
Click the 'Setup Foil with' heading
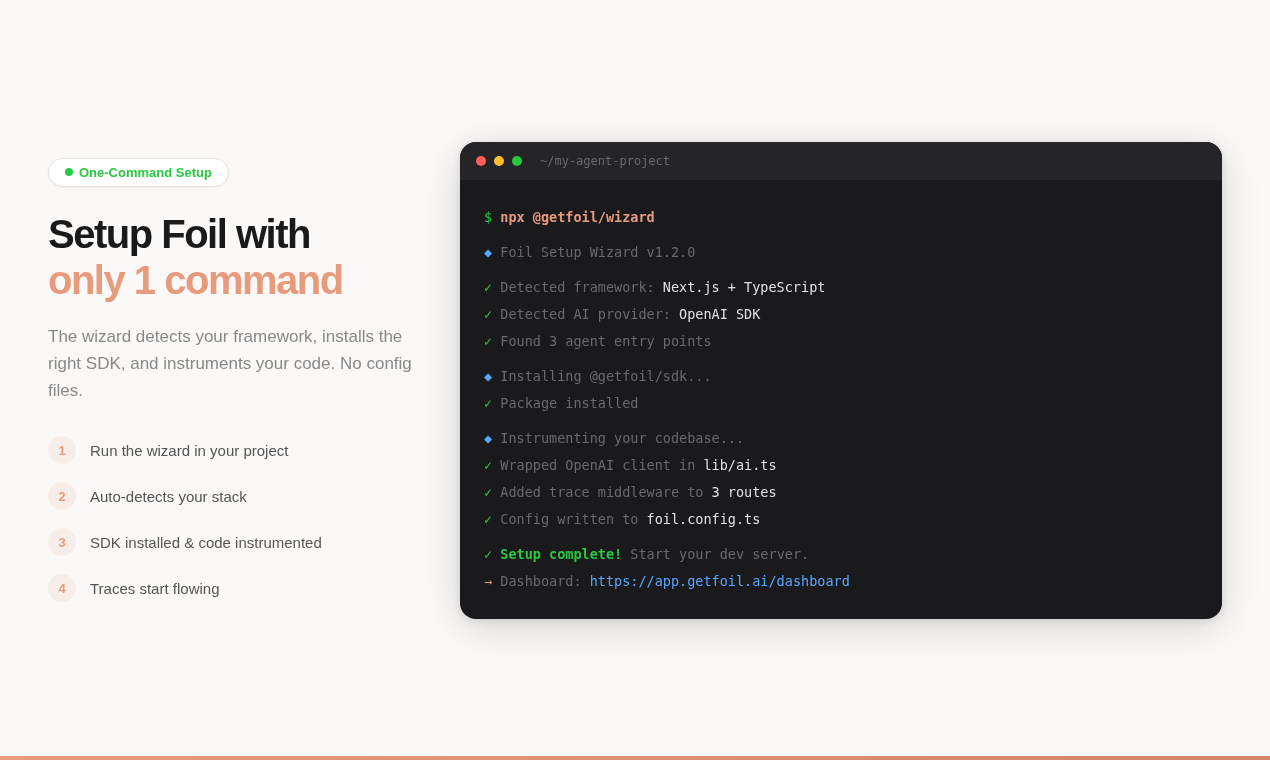click(179, 234)
